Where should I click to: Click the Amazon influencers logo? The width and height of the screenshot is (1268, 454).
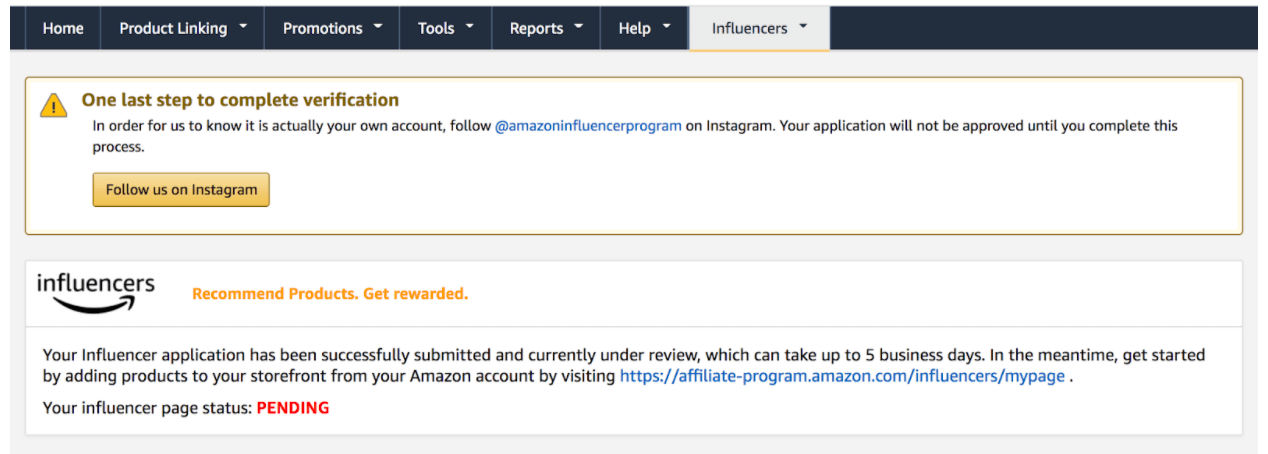pyautogui.click(x=96, y=293)
